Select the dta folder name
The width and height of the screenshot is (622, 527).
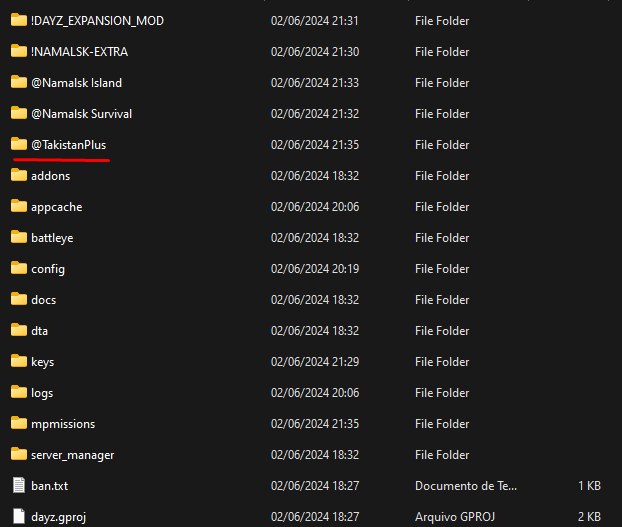pyautogui.click(x=40, y=331)
